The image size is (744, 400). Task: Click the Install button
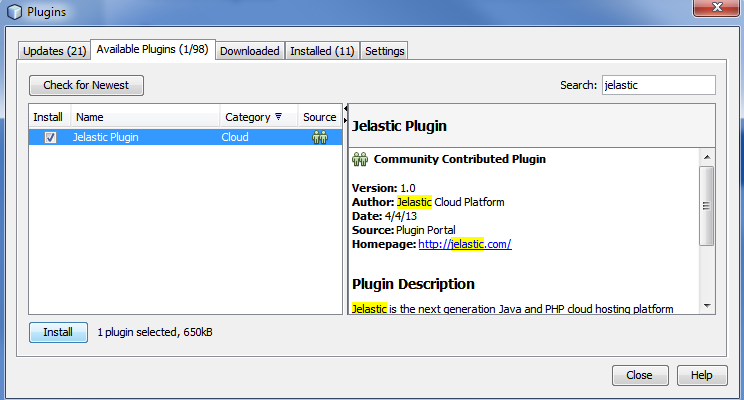tap(58, 332)
